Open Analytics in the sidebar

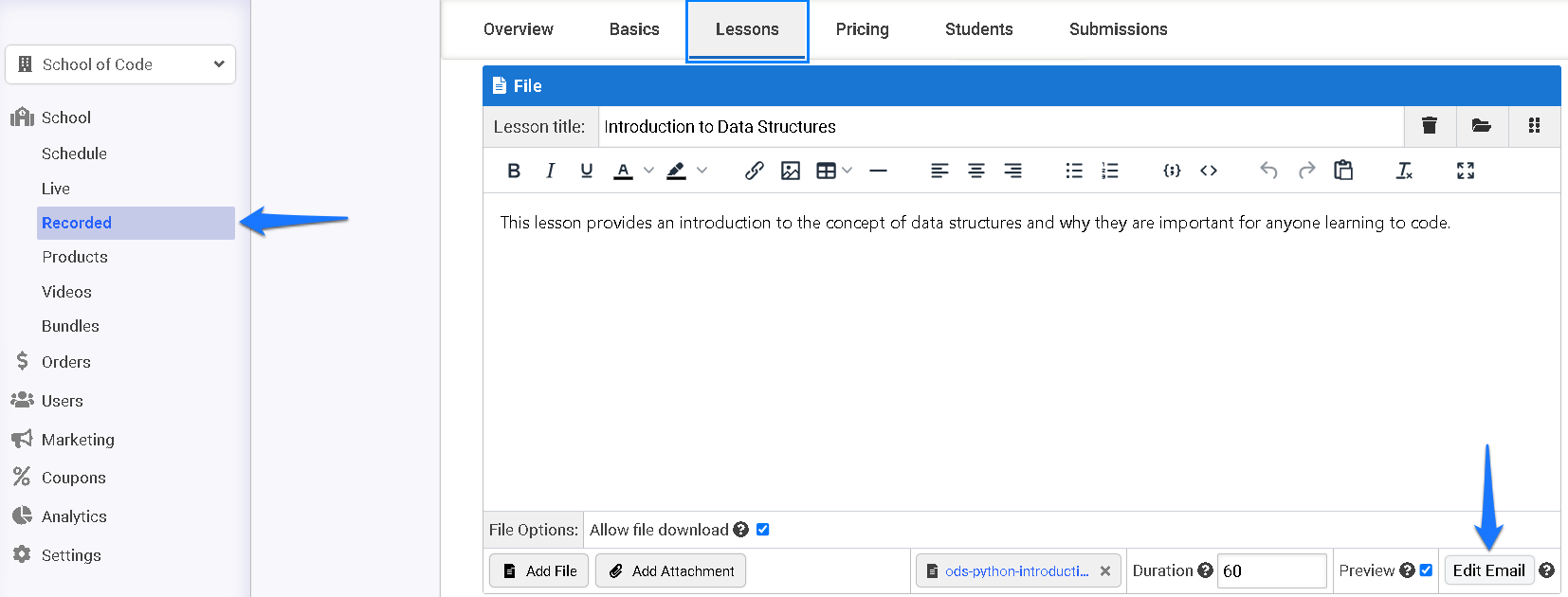pyautogui.click(x=74, y=516)
